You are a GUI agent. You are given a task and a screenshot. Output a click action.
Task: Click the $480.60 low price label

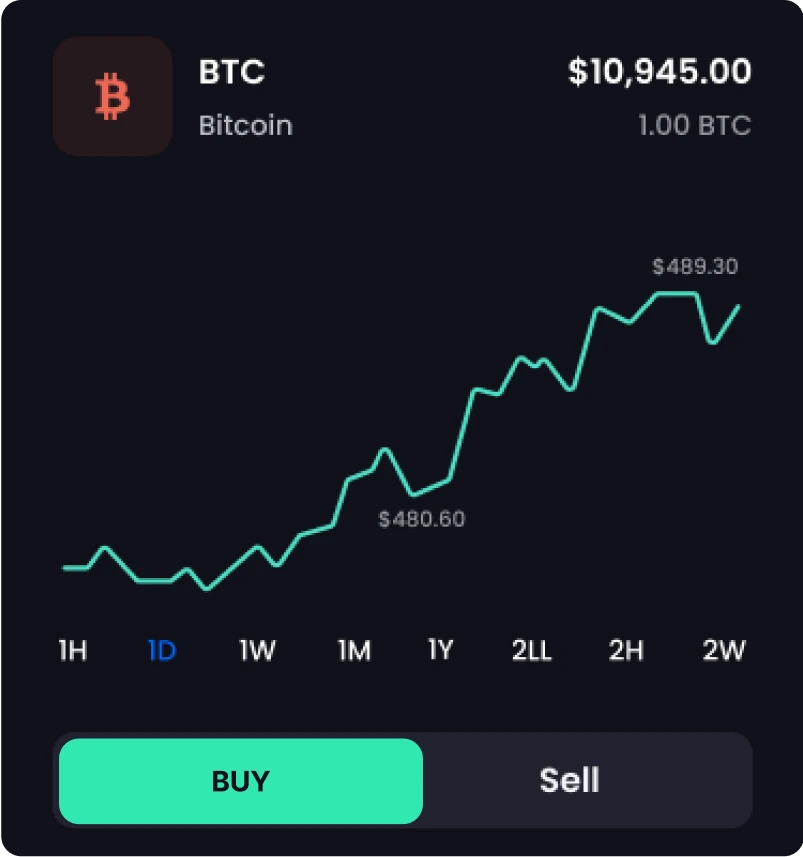click(421, 520)
